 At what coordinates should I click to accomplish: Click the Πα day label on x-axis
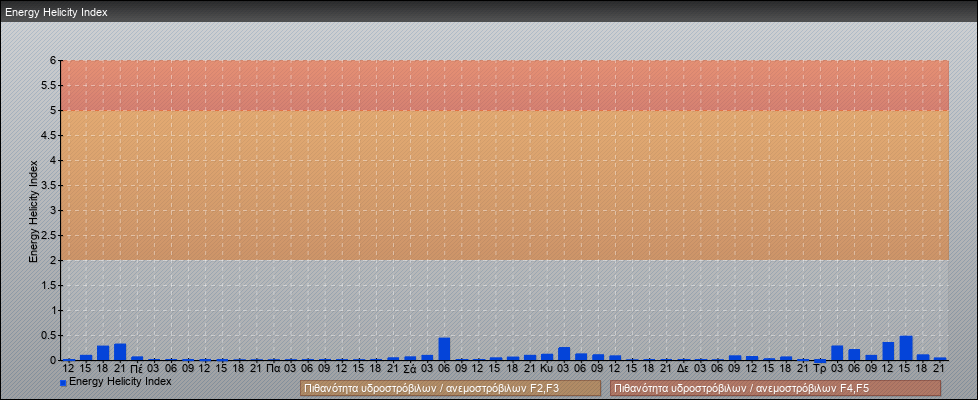point(273,369)
